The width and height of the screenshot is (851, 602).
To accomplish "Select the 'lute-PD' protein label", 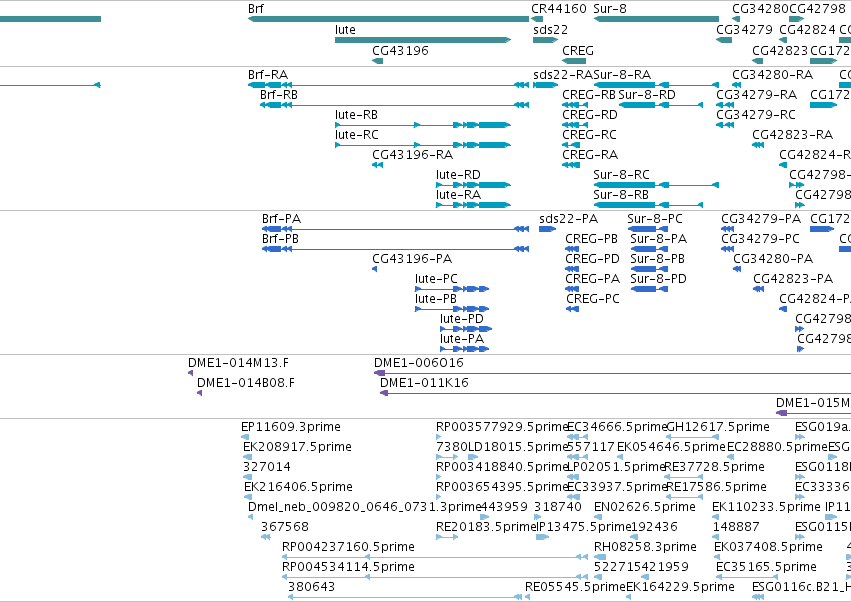I will point(462,319).
